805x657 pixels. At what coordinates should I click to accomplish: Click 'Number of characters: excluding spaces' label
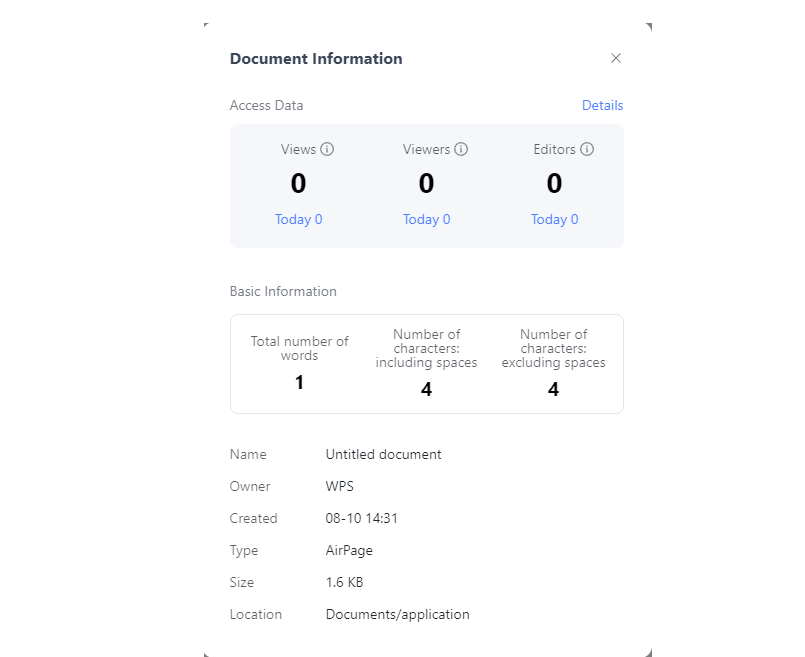(553, 349)
